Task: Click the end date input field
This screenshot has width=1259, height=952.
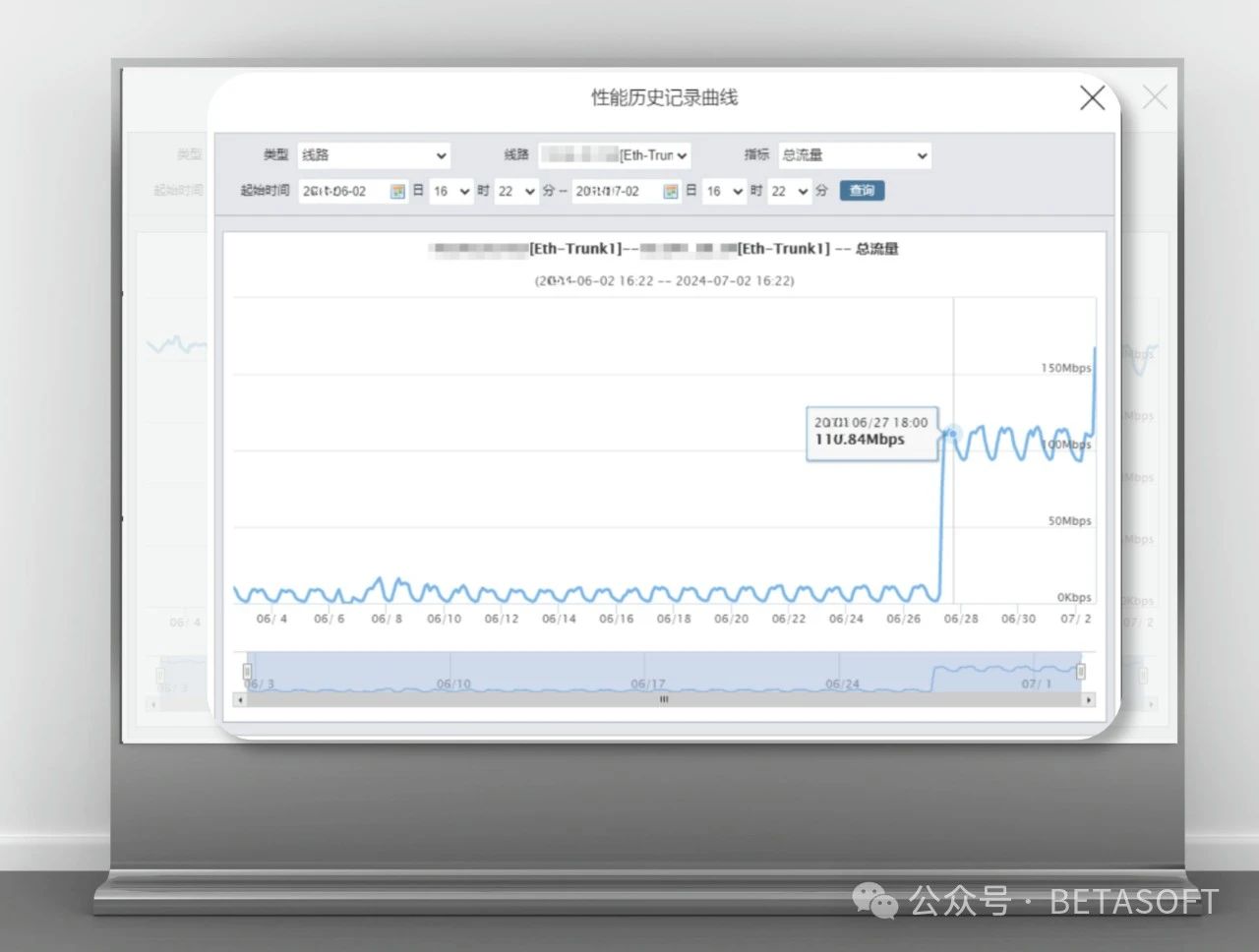Action: (x=616, y=192)
